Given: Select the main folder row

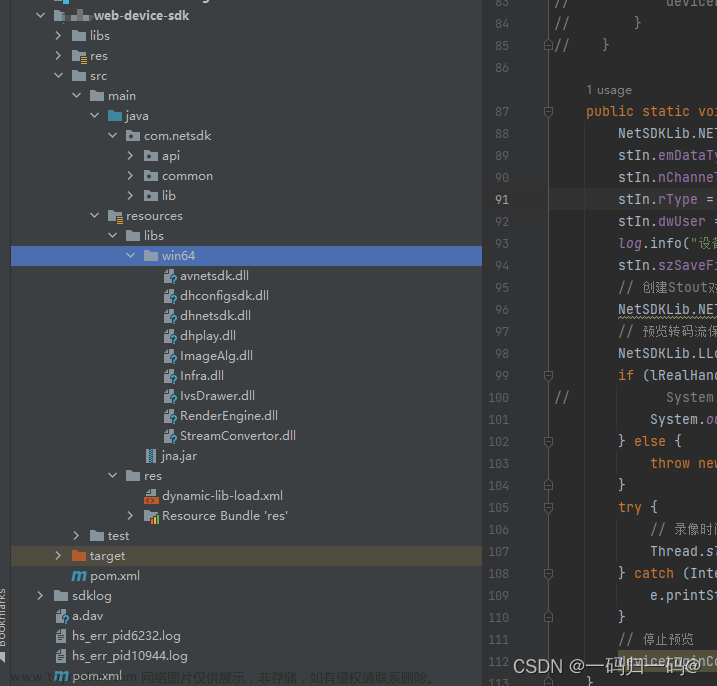Looking at the screenshot, I should tap(246, 96).
